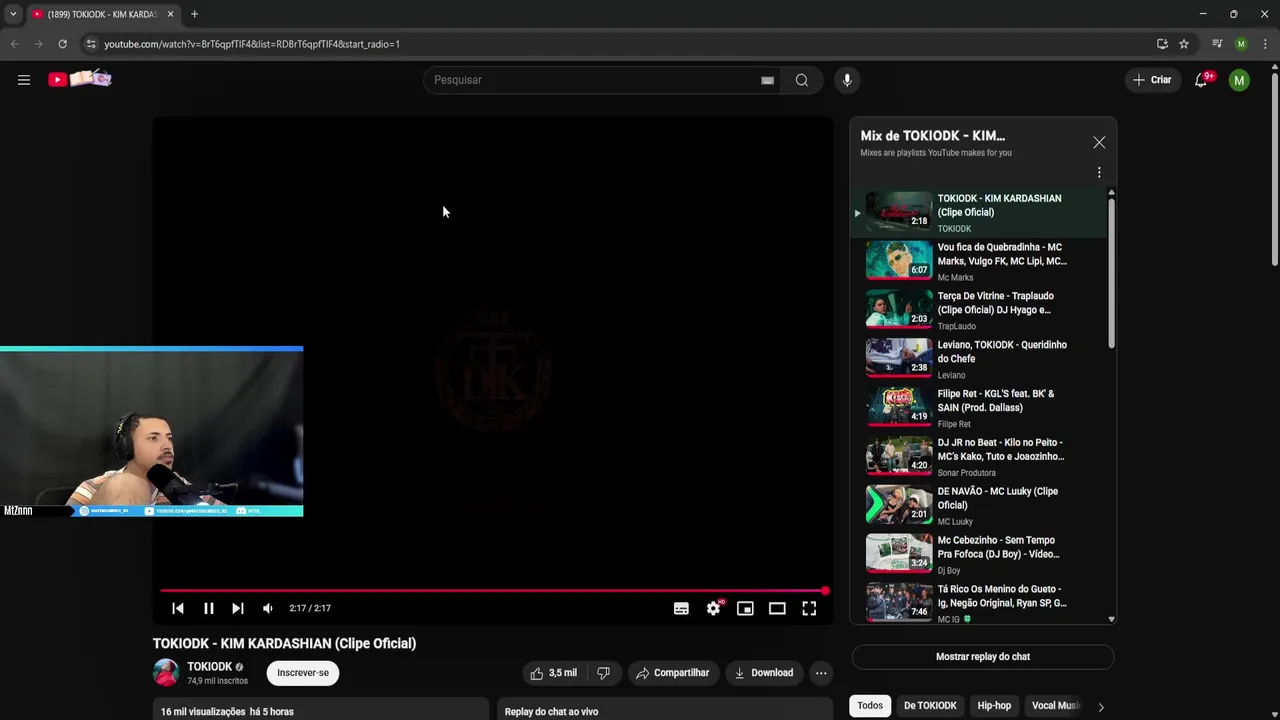
Task: Bookmark this page with star icon
Action: (1184, 44)
